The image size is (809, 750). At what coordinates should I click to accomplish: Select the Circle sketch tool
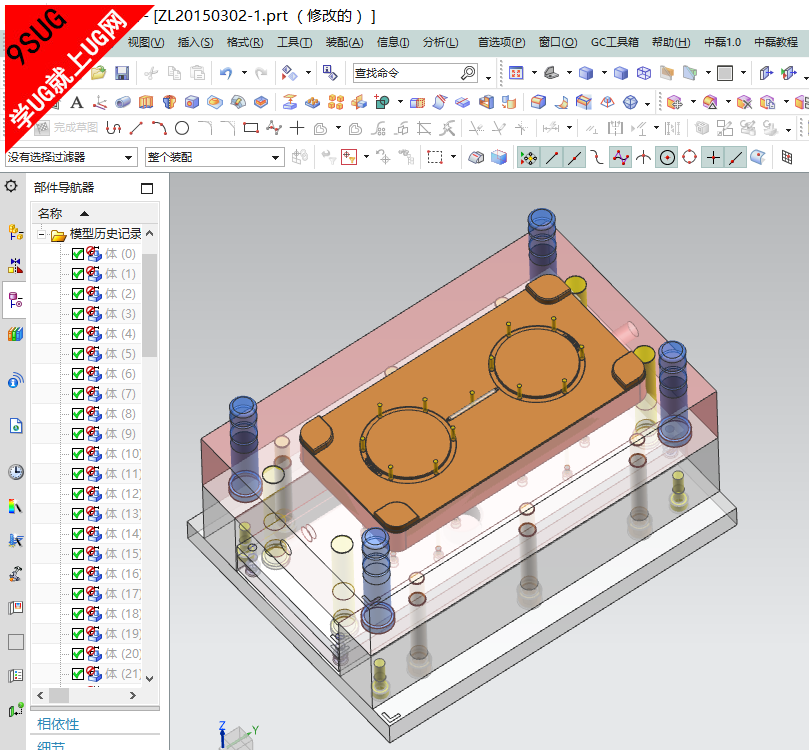[182, 128]
